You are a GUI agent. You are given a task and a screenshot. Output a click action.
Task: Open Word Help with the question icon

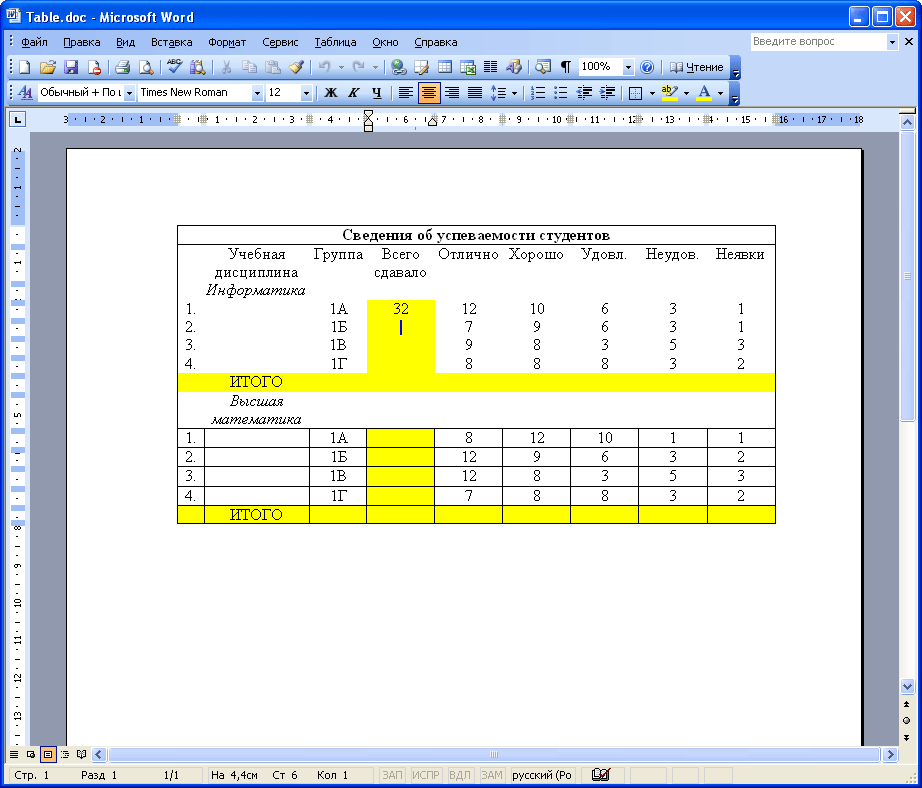(x=647, y=67)
